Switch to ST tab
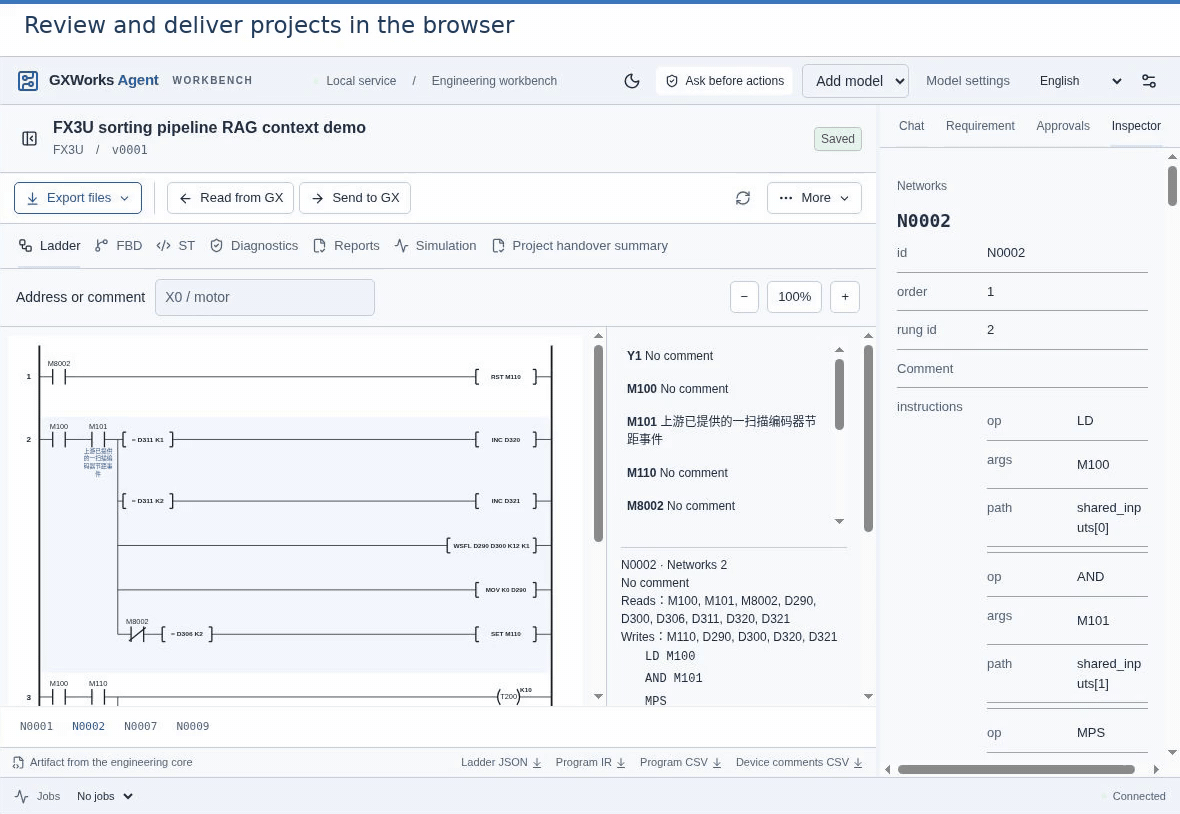Image resolution: width=1180 pixels, height=814 pixels. (176, 246)
